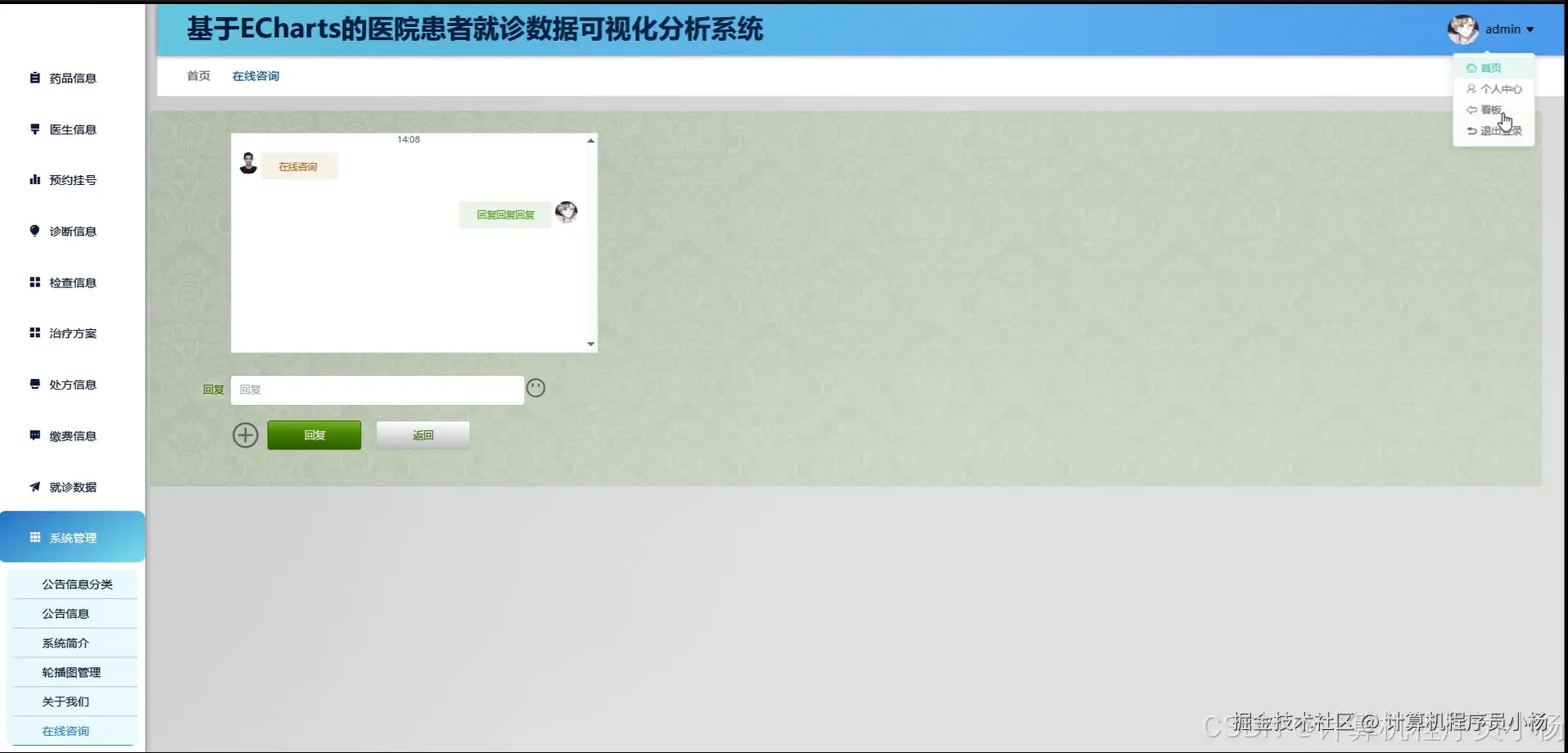This screenshot has height=753, width=1568.
Task: Open the emoji picker beside the reply field
Action: [535, 387]
